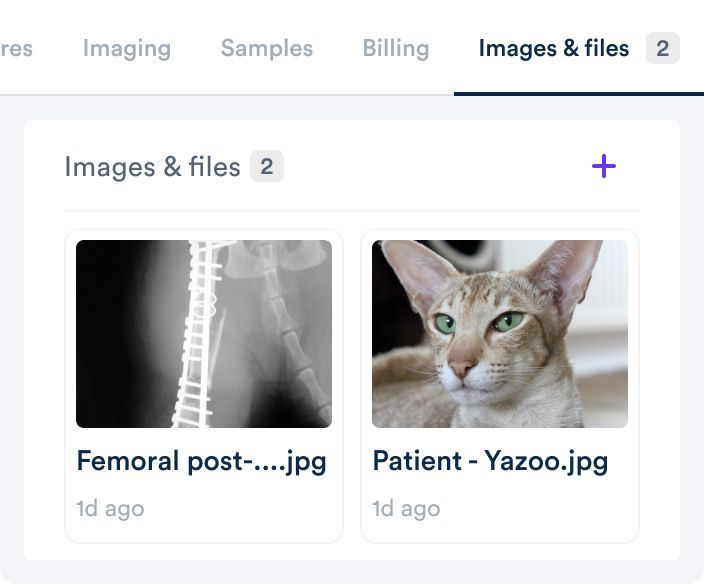
Task: Select the Images & files tab label
Action: 554,48
